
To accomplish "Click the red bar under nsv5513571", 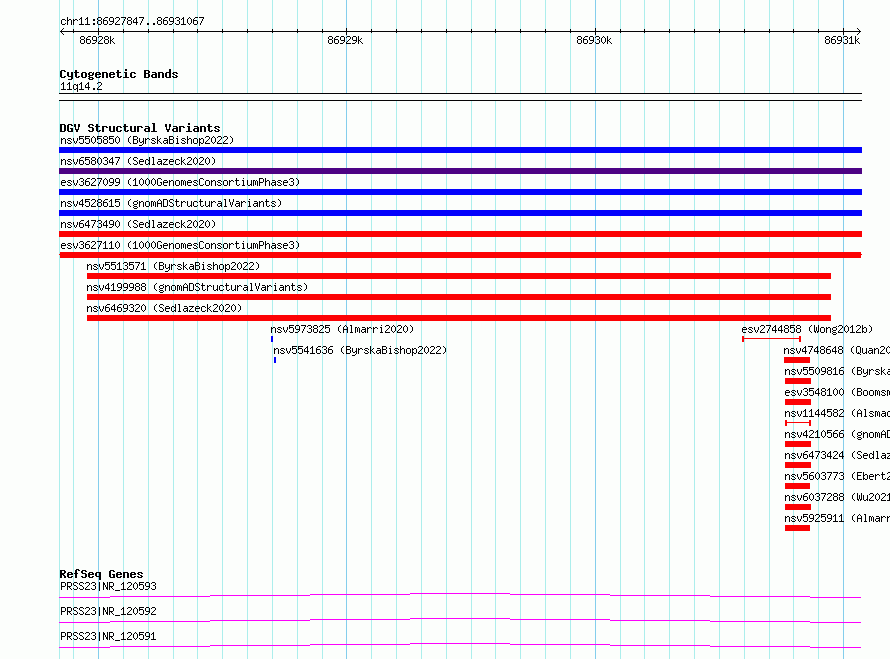I will tap(459, 276).
